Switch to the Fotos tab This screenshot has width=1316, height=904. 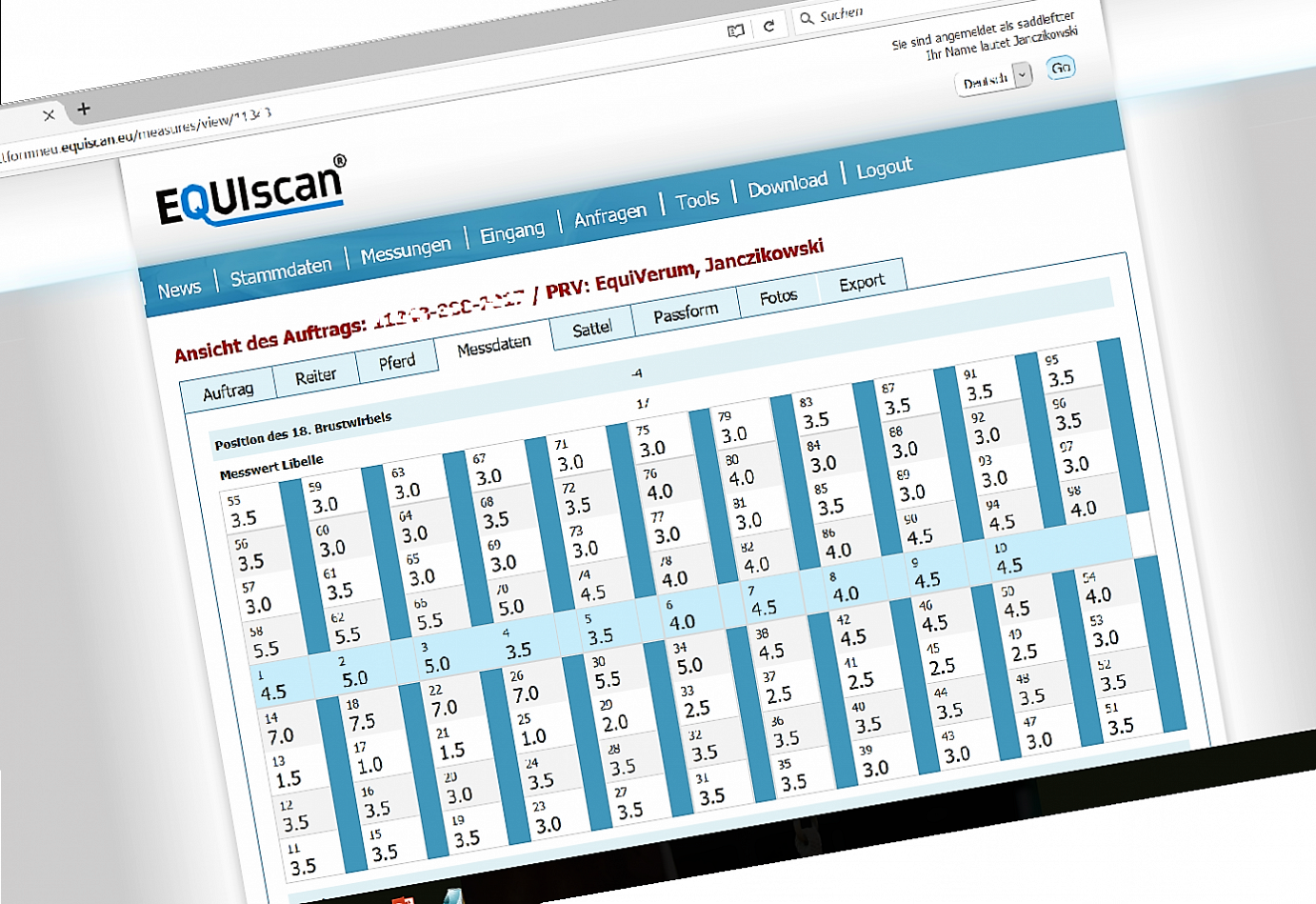[x=778, y=297]
